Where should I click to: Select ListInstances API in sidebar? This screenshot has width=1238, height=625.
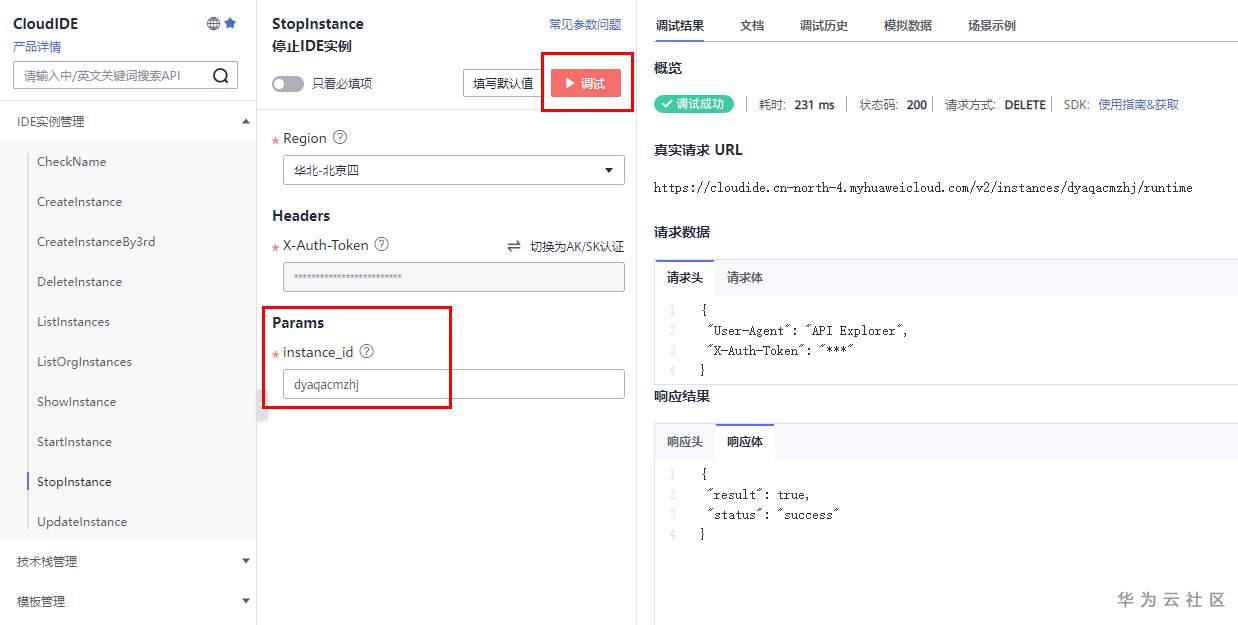tap(73, 321)
